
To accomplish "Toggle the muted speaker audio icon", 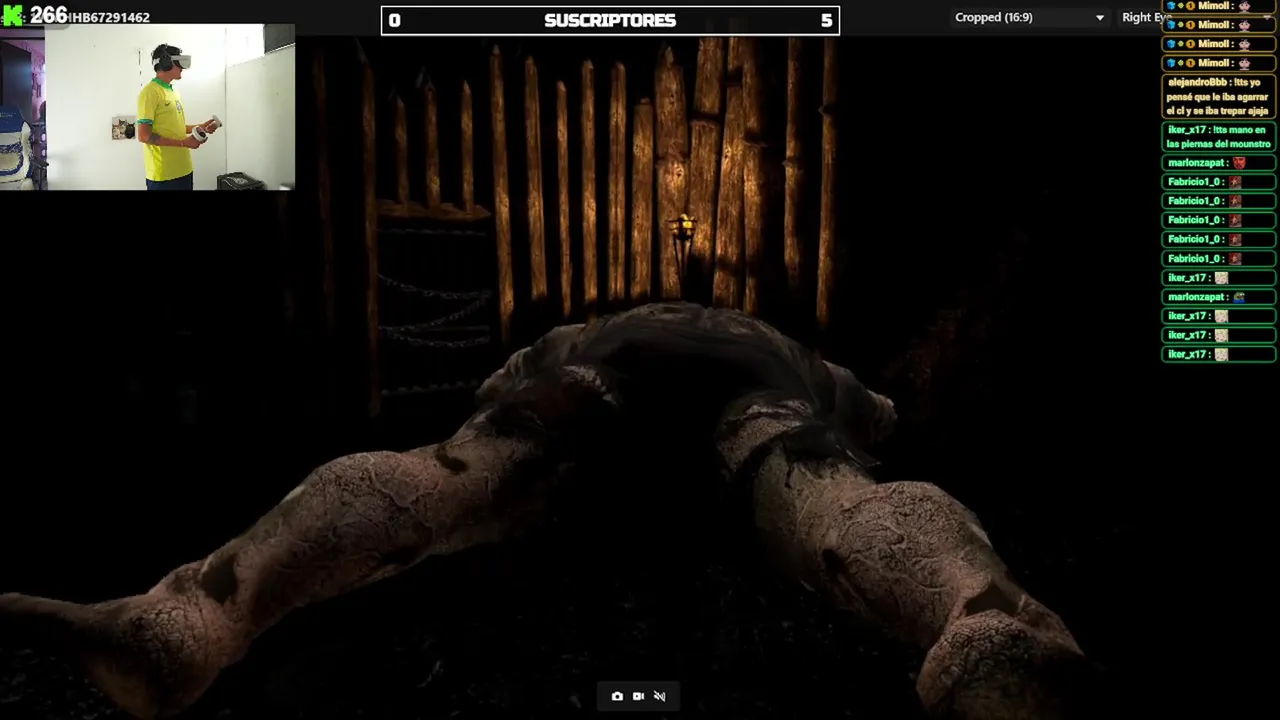I will pyautogui.click(x=659, y=696).
